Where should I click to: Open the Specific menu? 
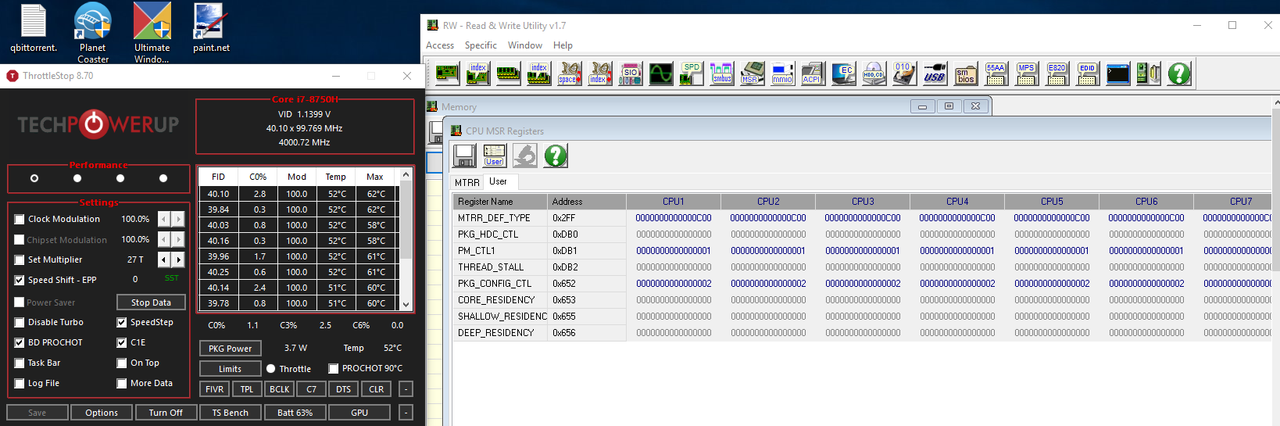pyautogui.click(x=480, y=45)
